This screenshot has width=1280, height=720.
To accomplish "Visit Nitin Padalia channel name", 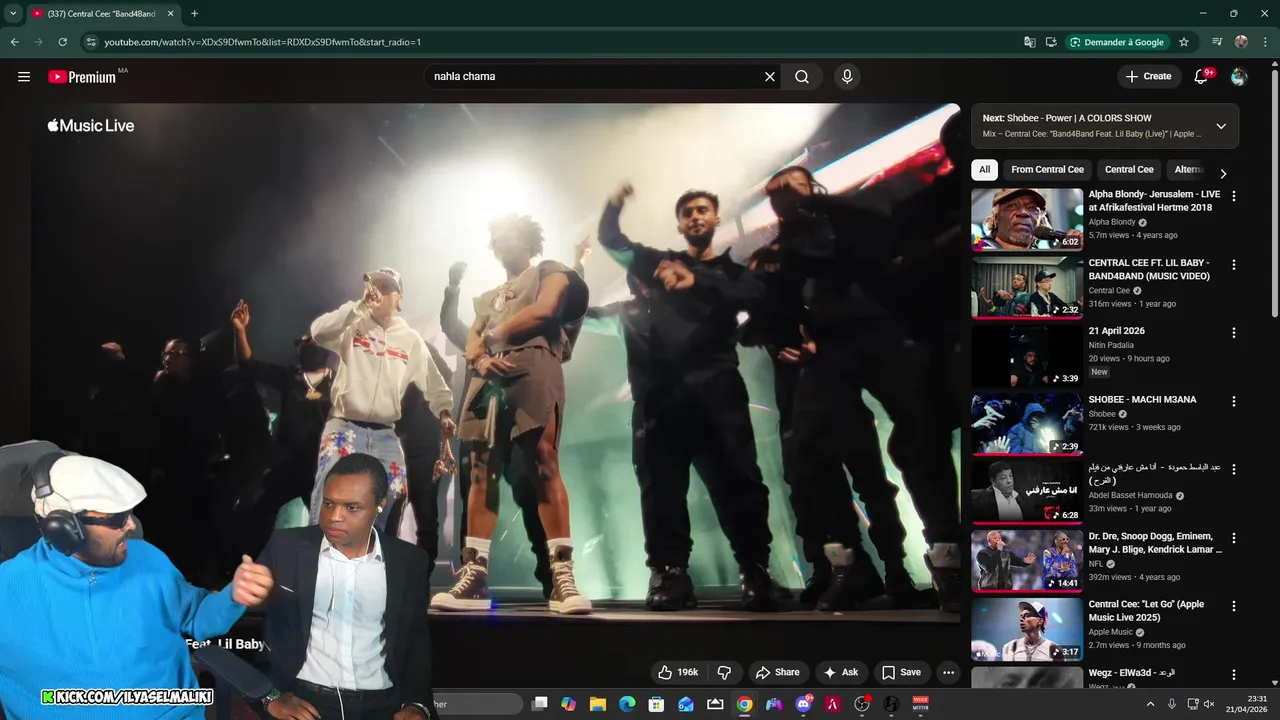I will [1111, 345].
